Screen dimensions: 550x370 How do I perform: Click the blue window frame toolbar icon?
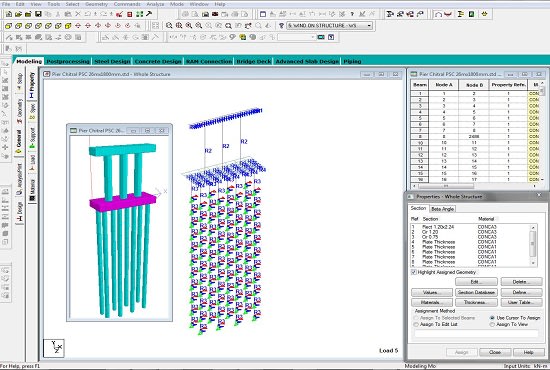(263, 14)
